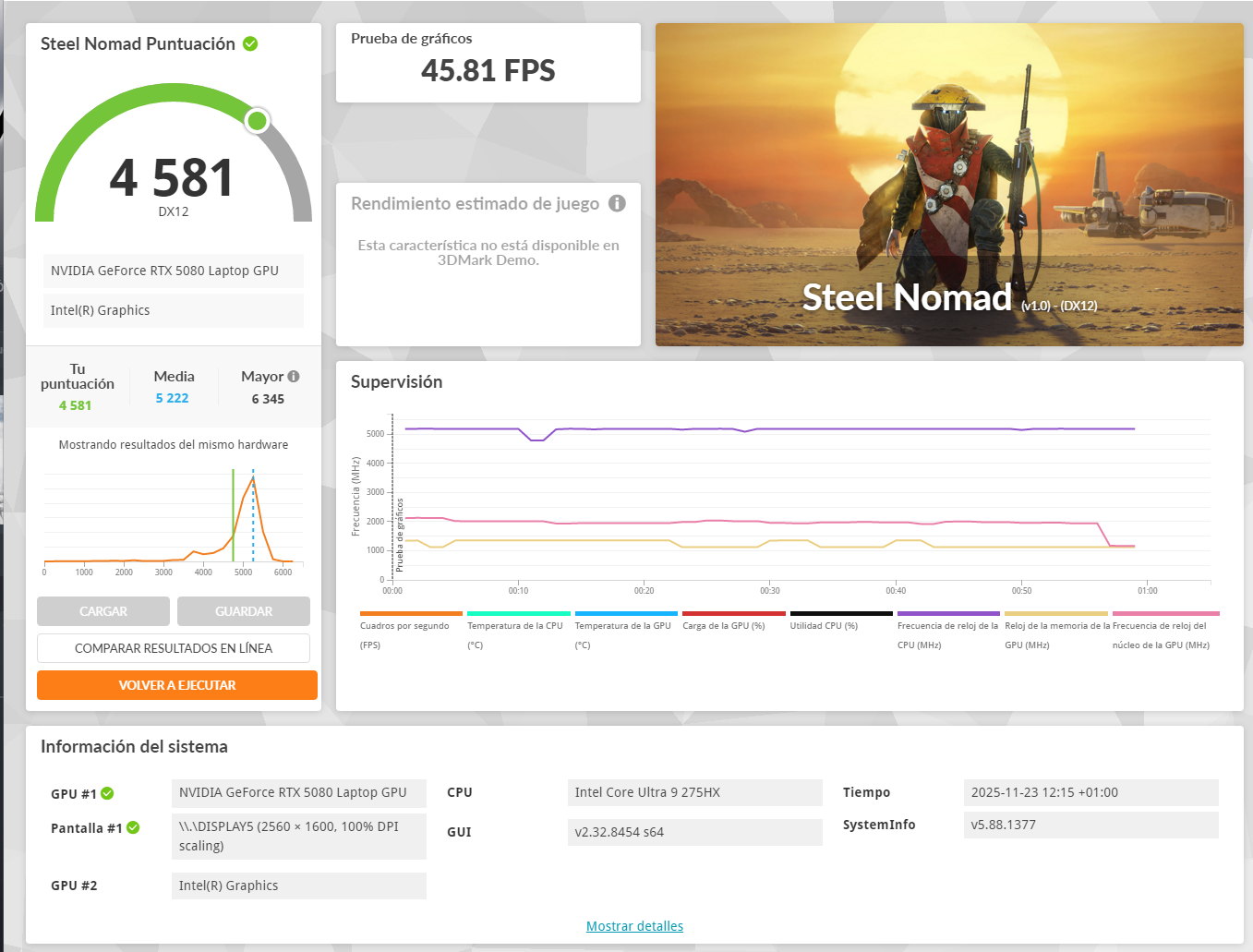1253x952 pixels.
Task: Click the green knob on the score gauge
Action: coord(258,121)
